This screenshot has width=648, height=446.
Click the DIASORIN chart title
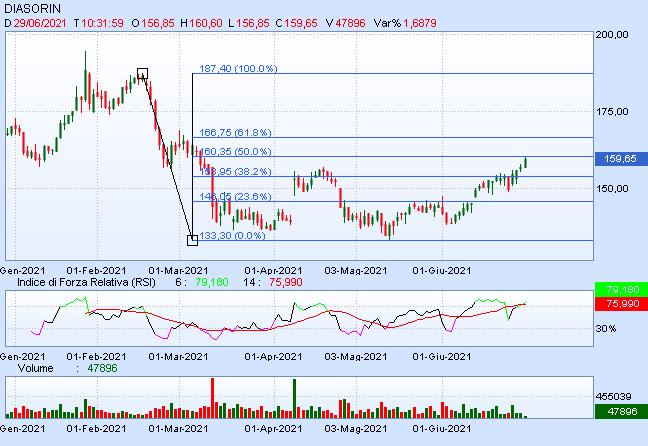(x=32, y=8)
